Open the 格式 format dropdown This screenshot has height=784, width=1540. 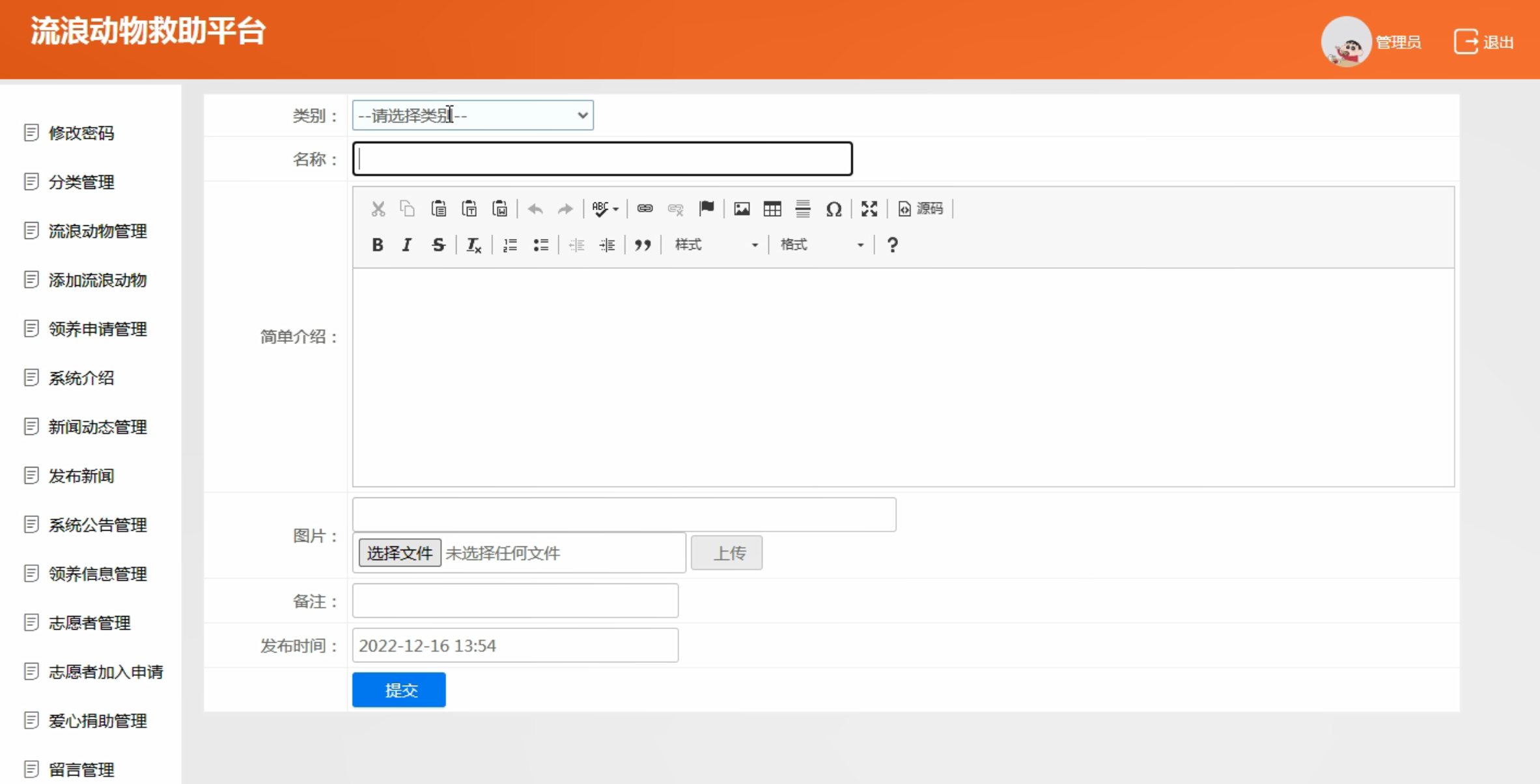(822, 245)
